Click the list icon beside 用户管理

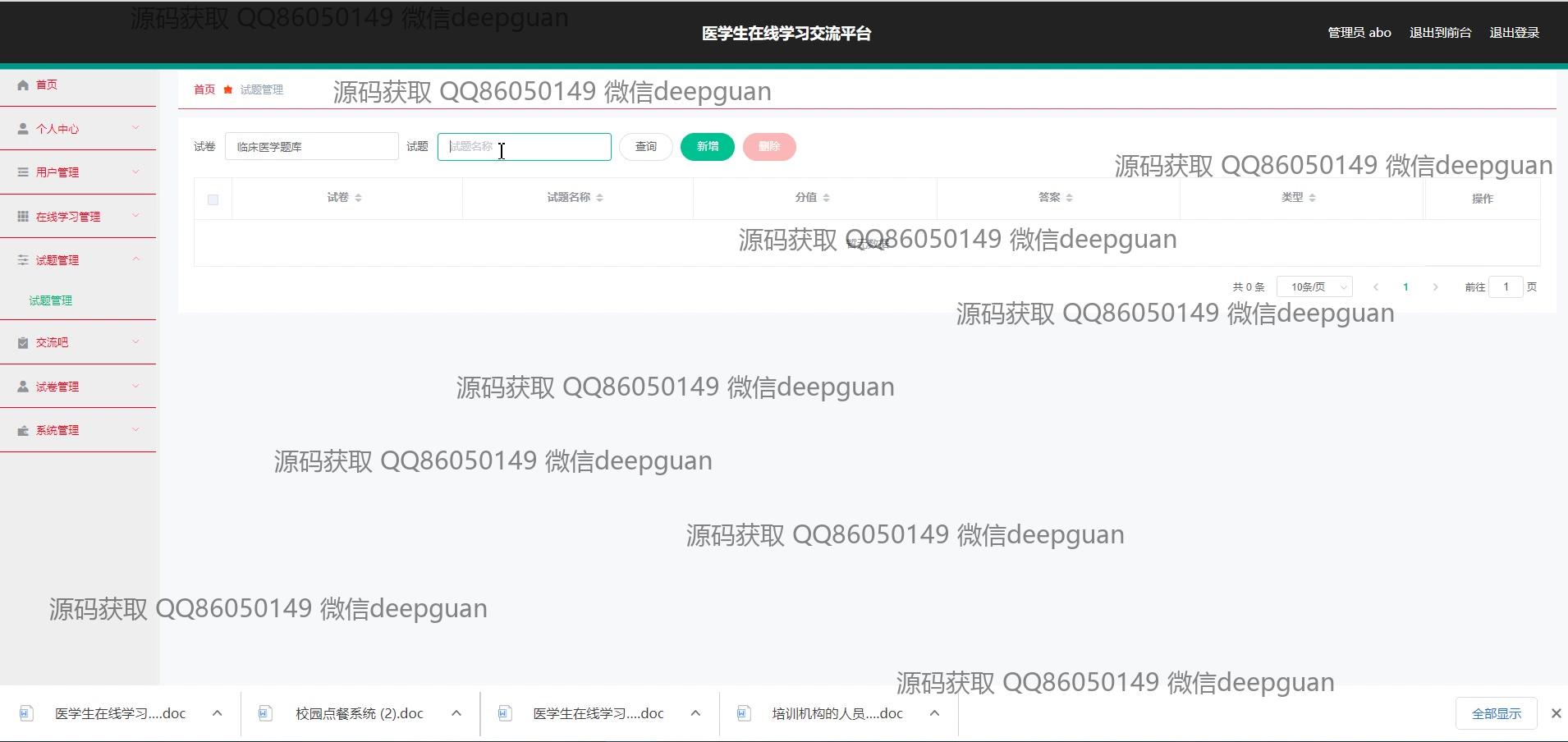23,172
